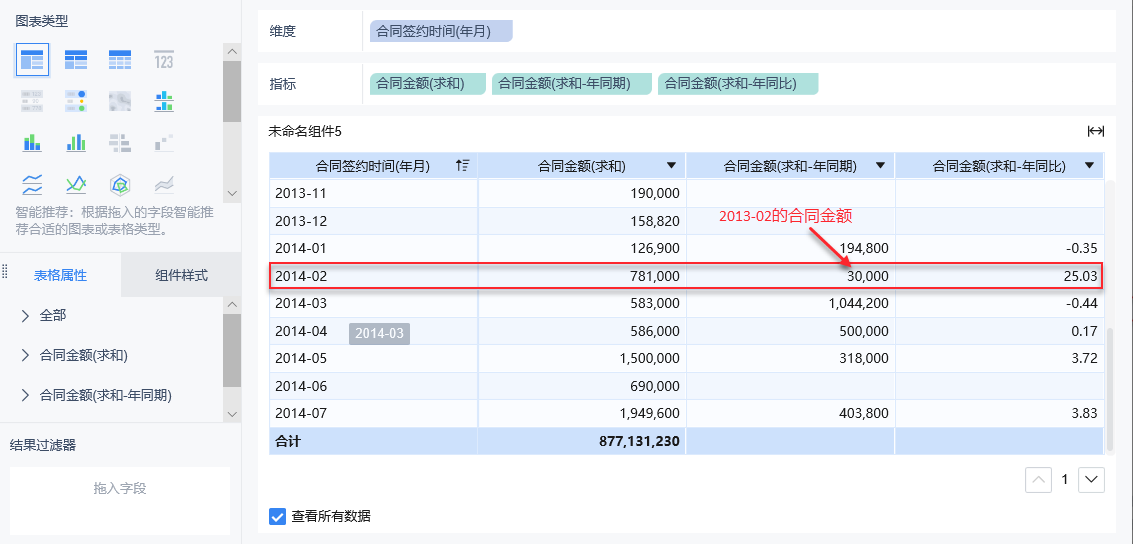Image resolution: width=1133 pixels, height=544 pixels.
Task: Open the 表格属性 tab
Action: click(x=60, y=276)
